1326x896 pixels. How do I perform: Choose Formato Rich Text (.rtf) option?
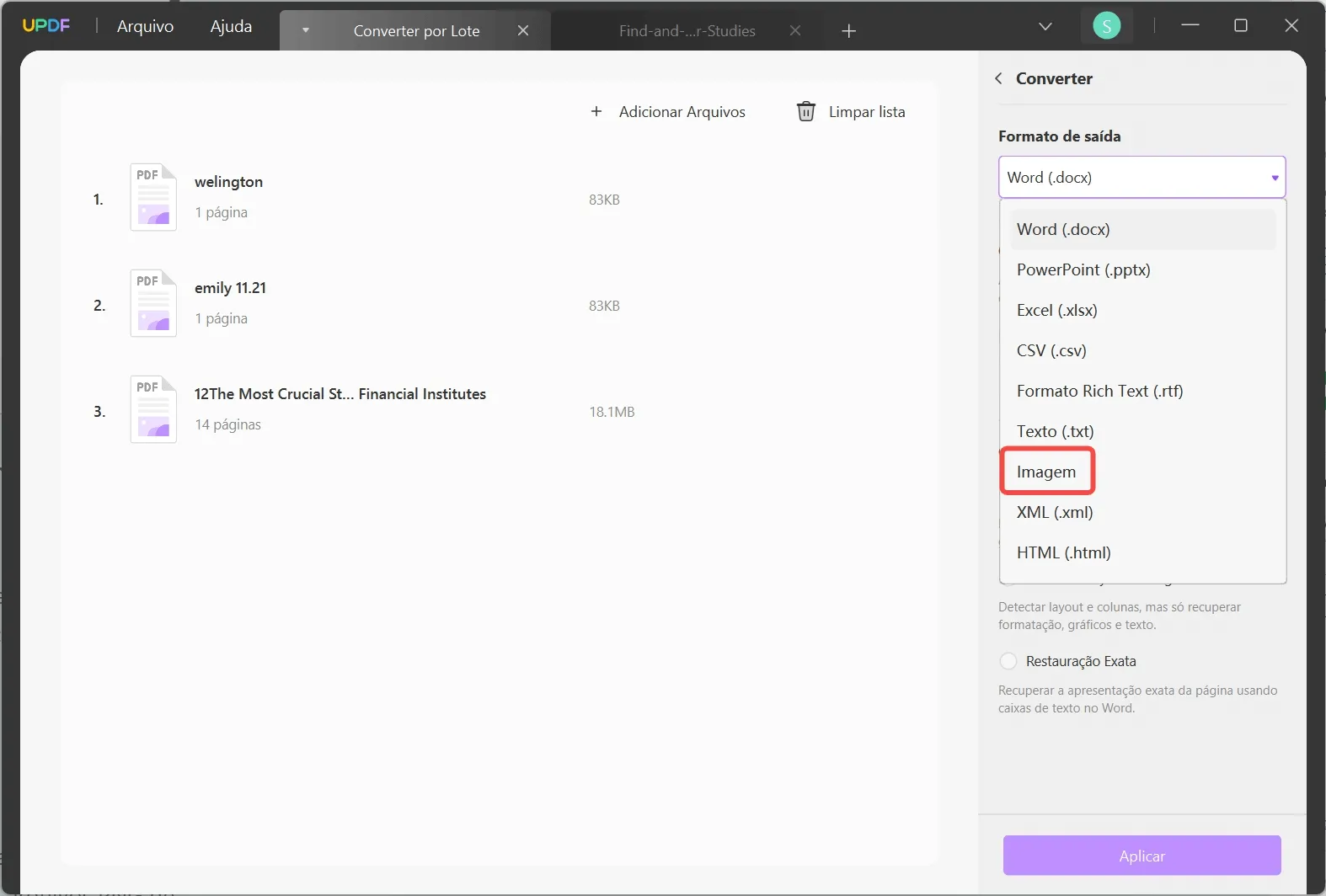[x=1142, y=391]
